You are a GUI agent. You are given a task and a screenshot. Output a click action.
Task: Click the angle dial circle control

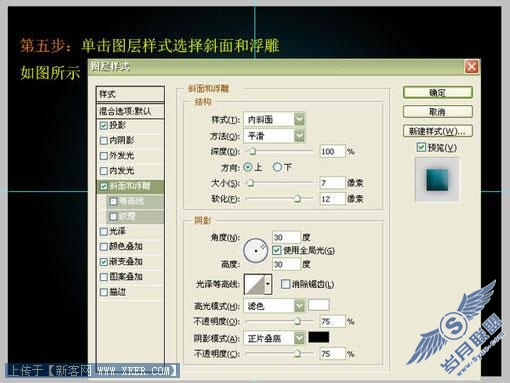click(255, 251)
